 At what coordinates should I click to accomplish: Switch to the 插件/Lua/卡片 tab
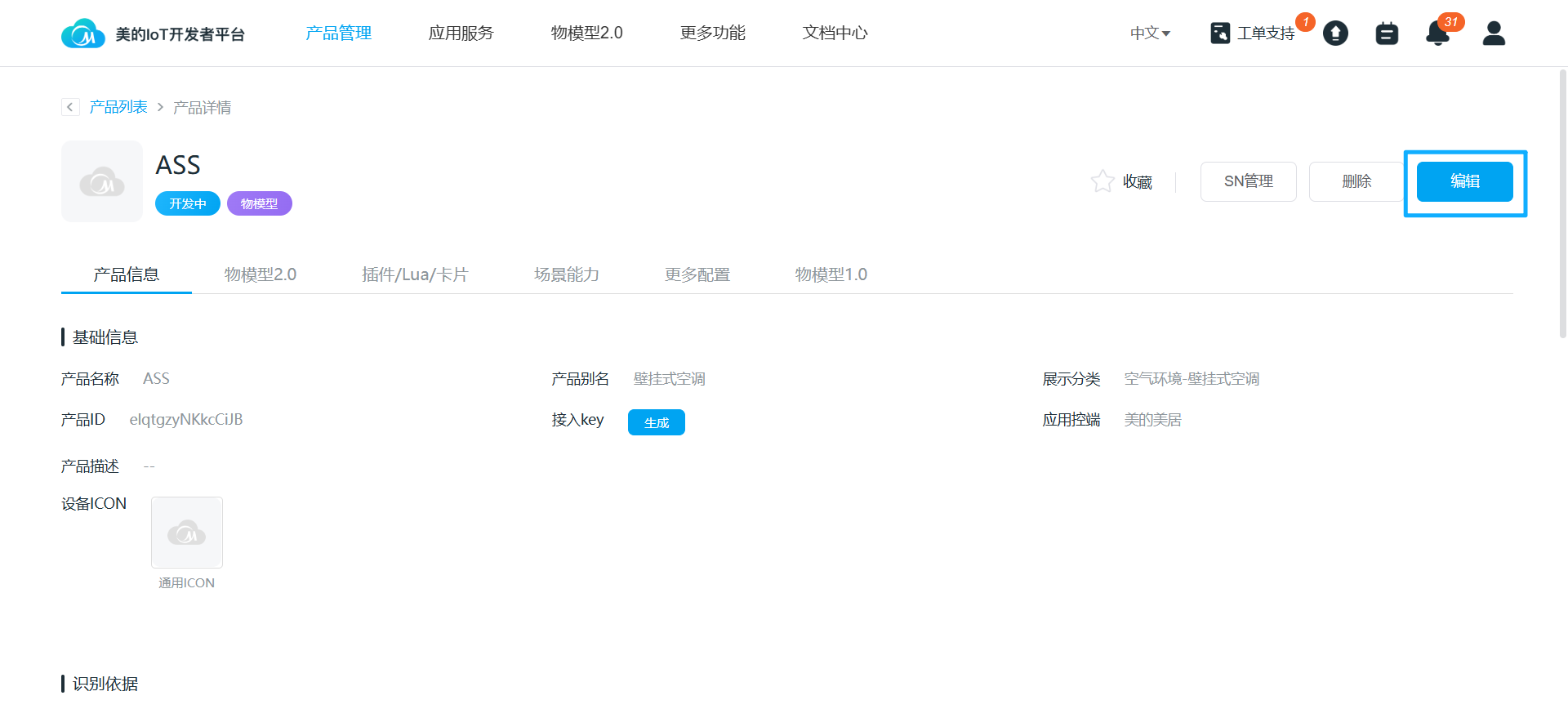point(415,274)
